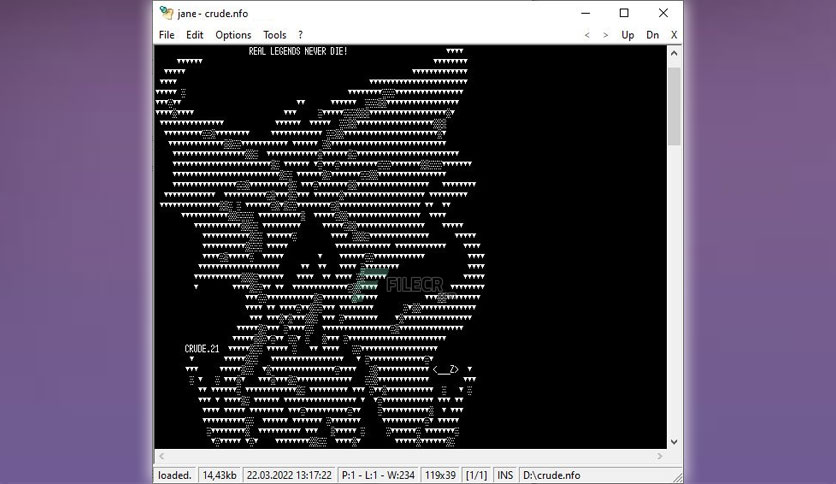Click the '119x39' status entry
Screen dimensions: 836x484
(x=440, y=475)
